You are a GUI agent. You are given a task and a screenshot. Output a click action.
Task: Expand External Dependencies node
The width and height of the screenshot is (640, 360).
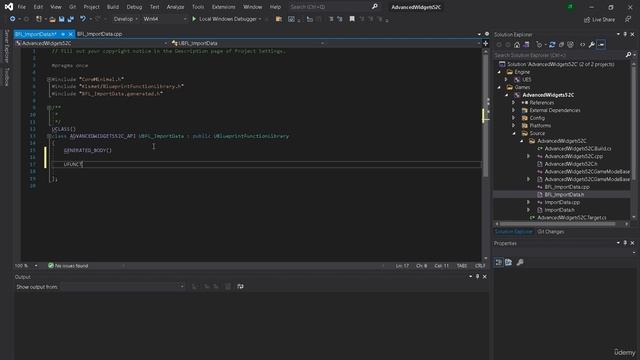pyautogui.click(x=514, y=110)
